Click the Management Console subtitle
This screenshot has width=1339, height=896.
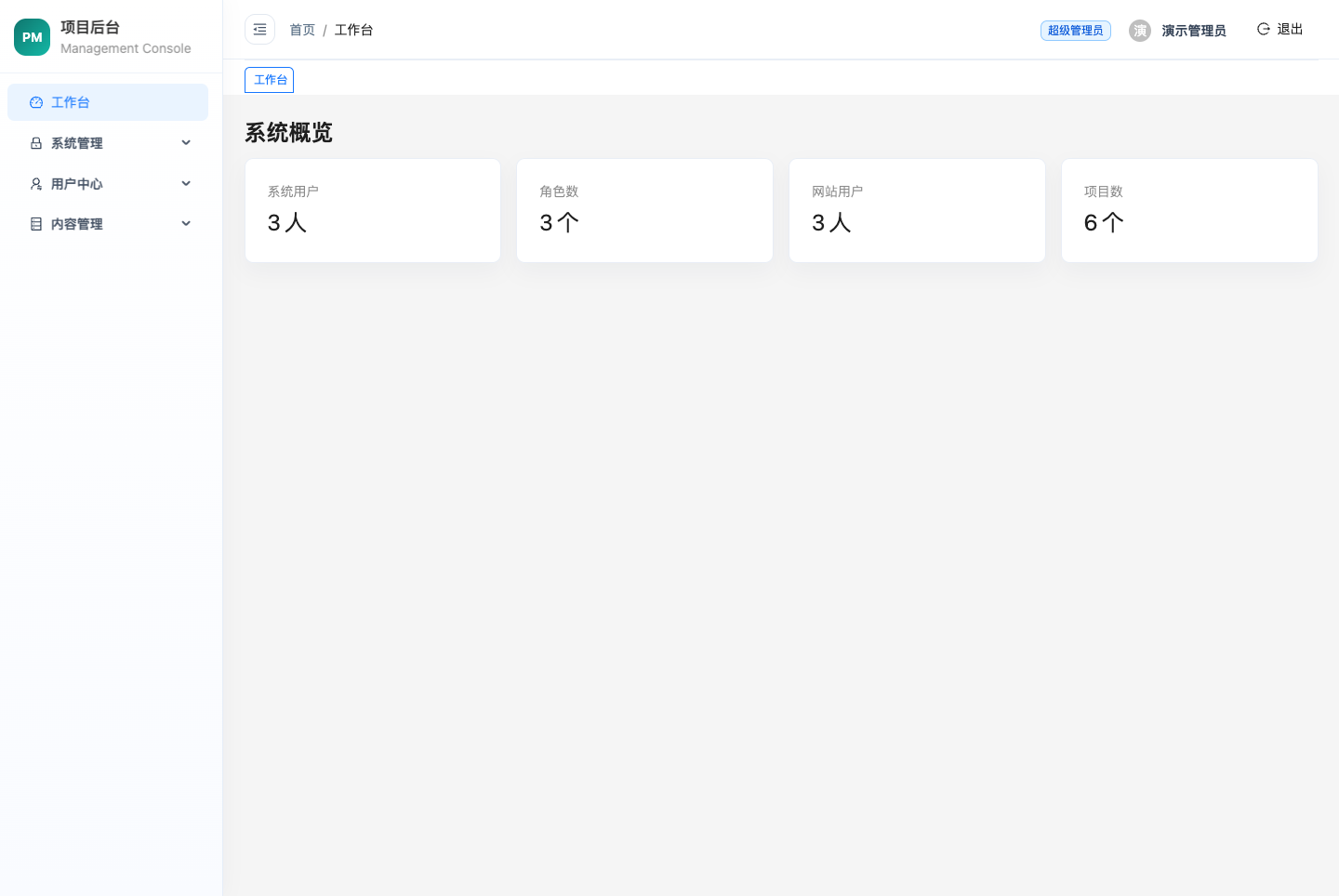point(126,48)
